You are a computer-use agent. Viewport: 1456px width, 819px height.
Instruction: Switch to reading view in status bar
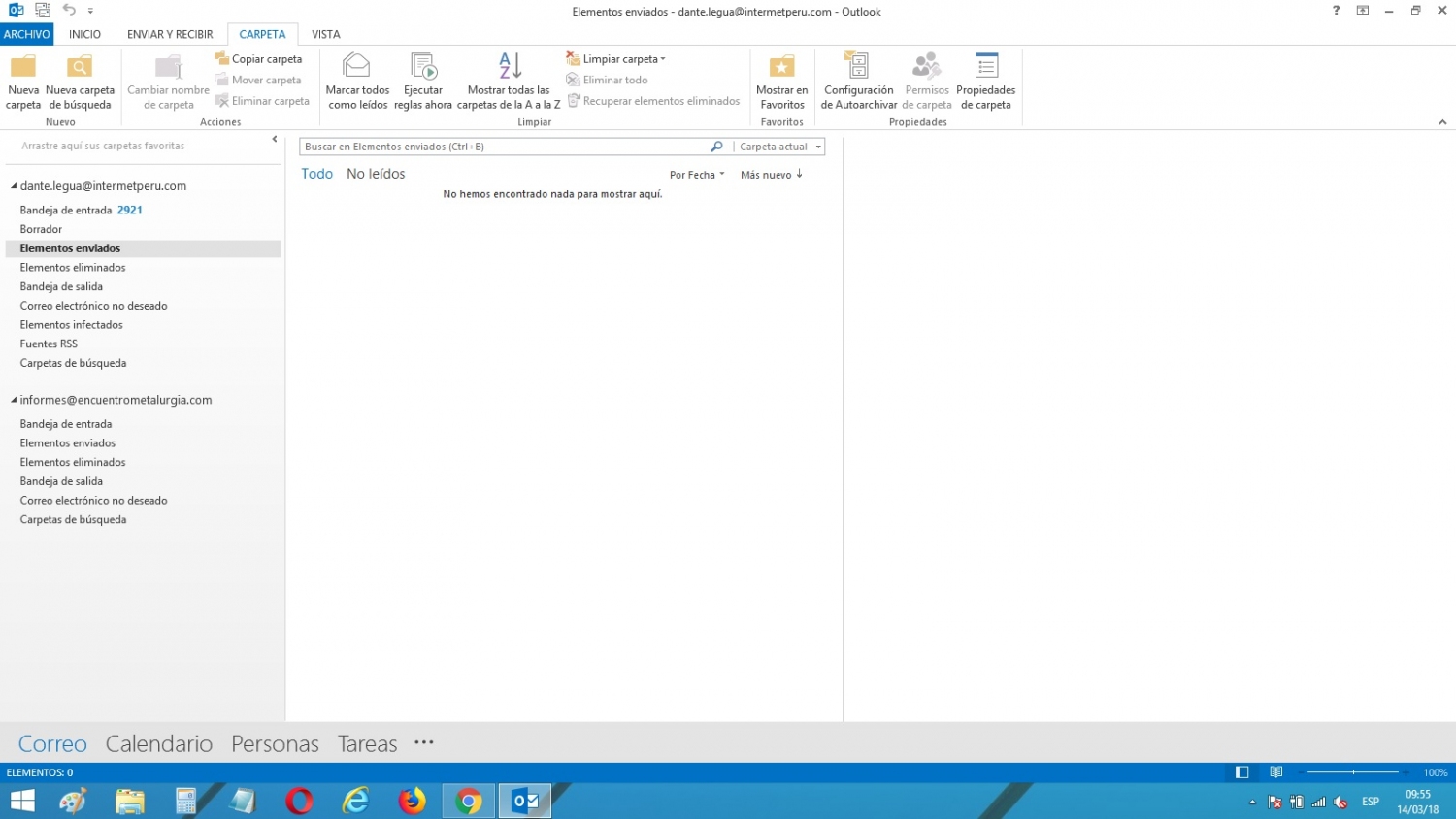[1276, 772]
